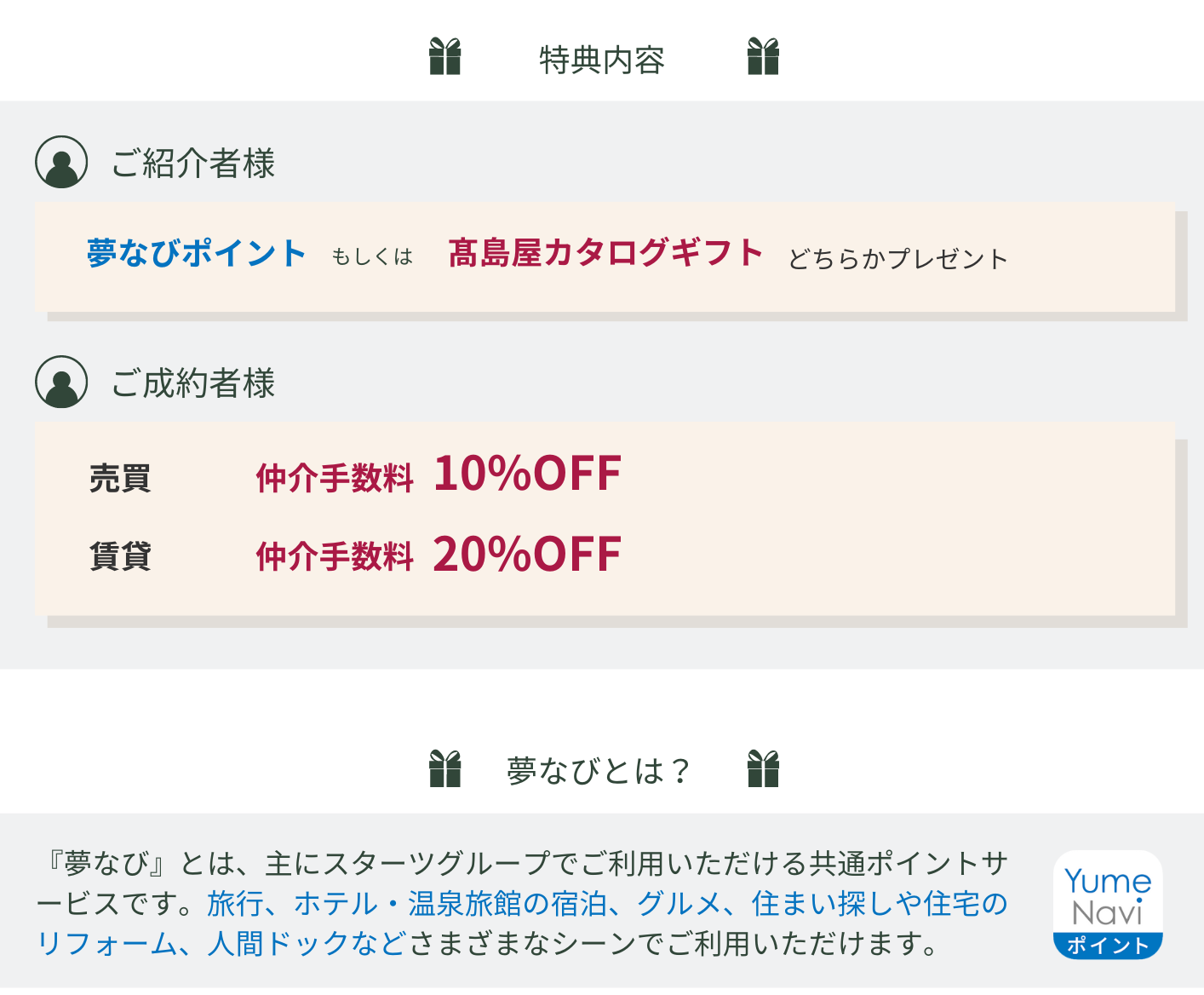The width and height of the screenshot is (1204, 995).
Task: Select the blue 夢なびポイント text
Action: [x=197, y=253]
